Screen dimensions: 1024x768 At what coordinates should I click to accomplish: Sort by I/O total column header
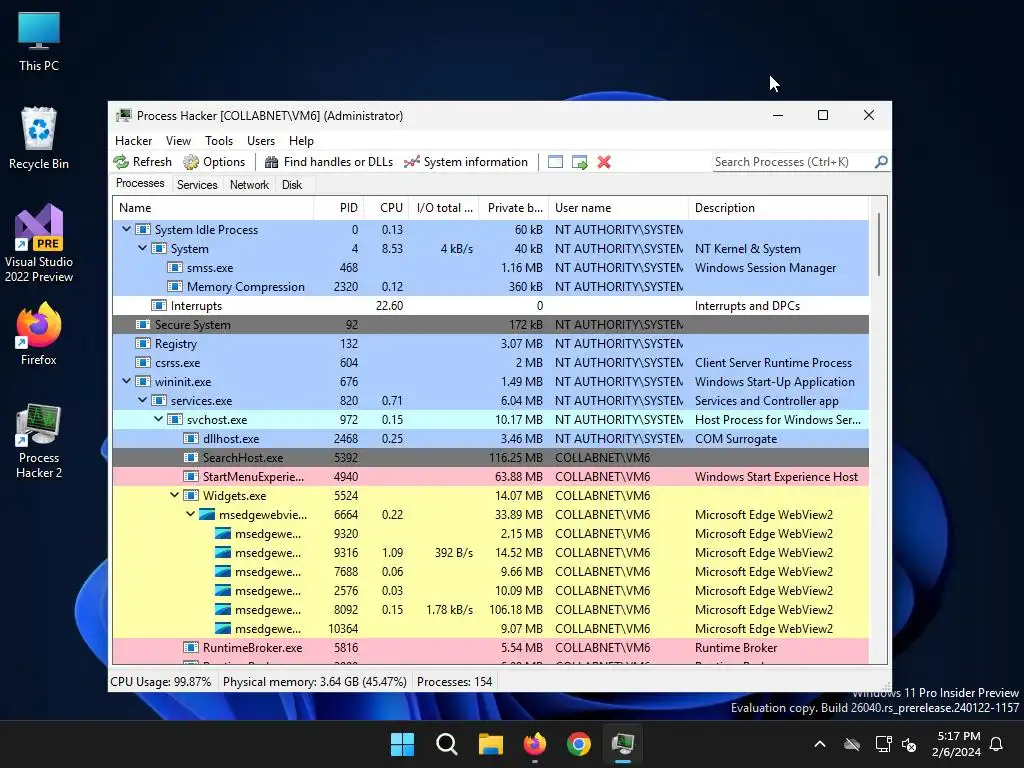click(444, 208)
